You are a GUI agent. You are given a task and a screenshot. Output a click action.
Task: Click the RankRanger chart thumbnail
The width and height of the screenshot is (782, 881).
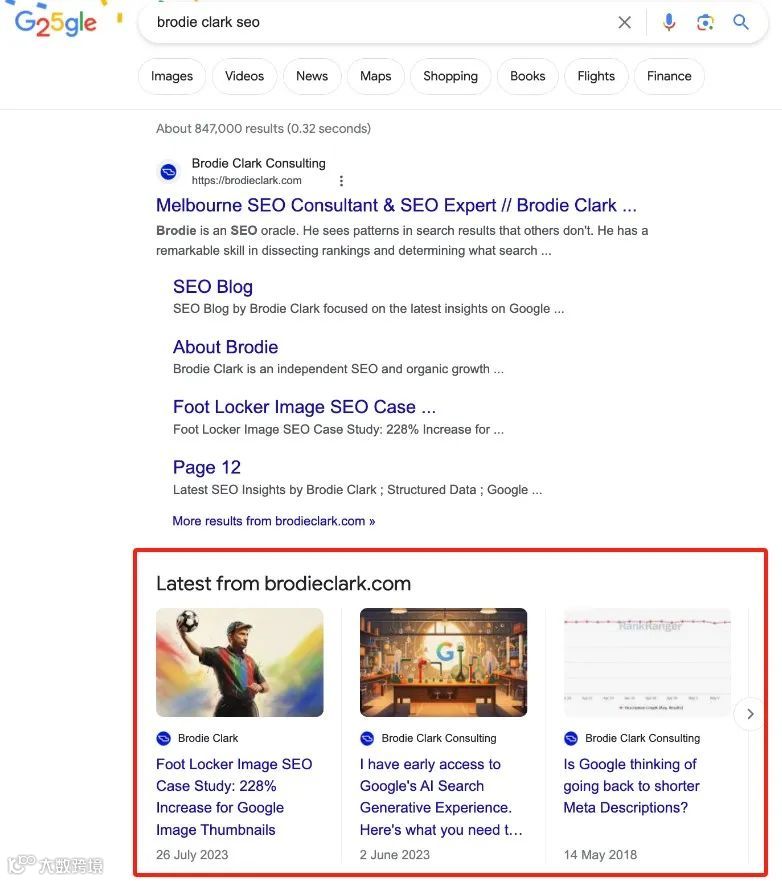647,662
